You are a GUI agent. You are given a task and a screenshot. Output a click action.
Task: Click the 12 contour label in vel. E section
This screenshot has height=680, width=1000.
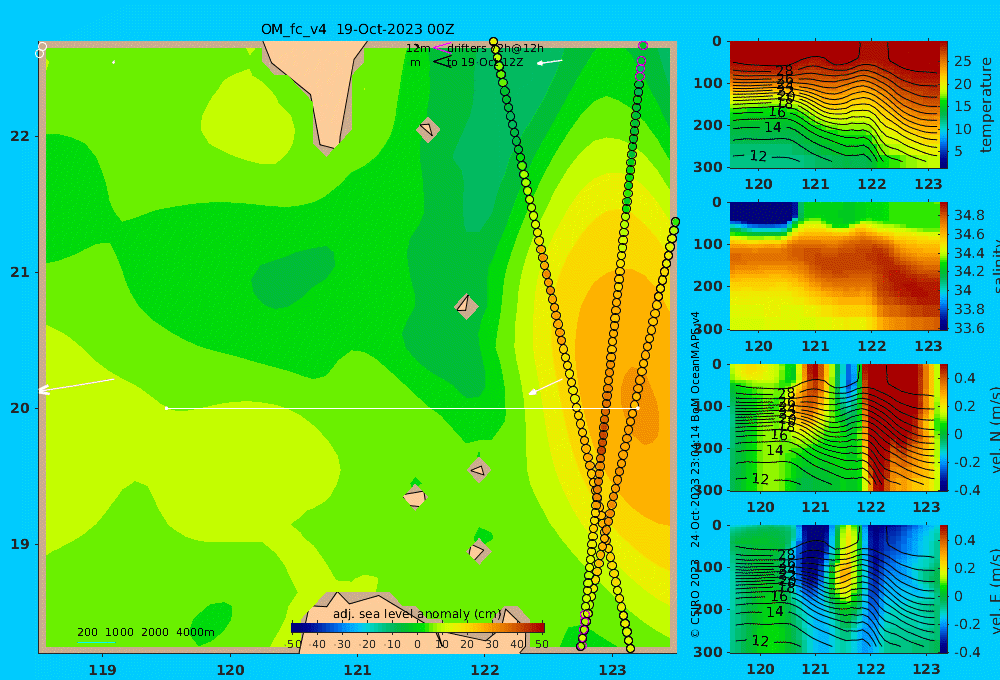click(760, 640)
